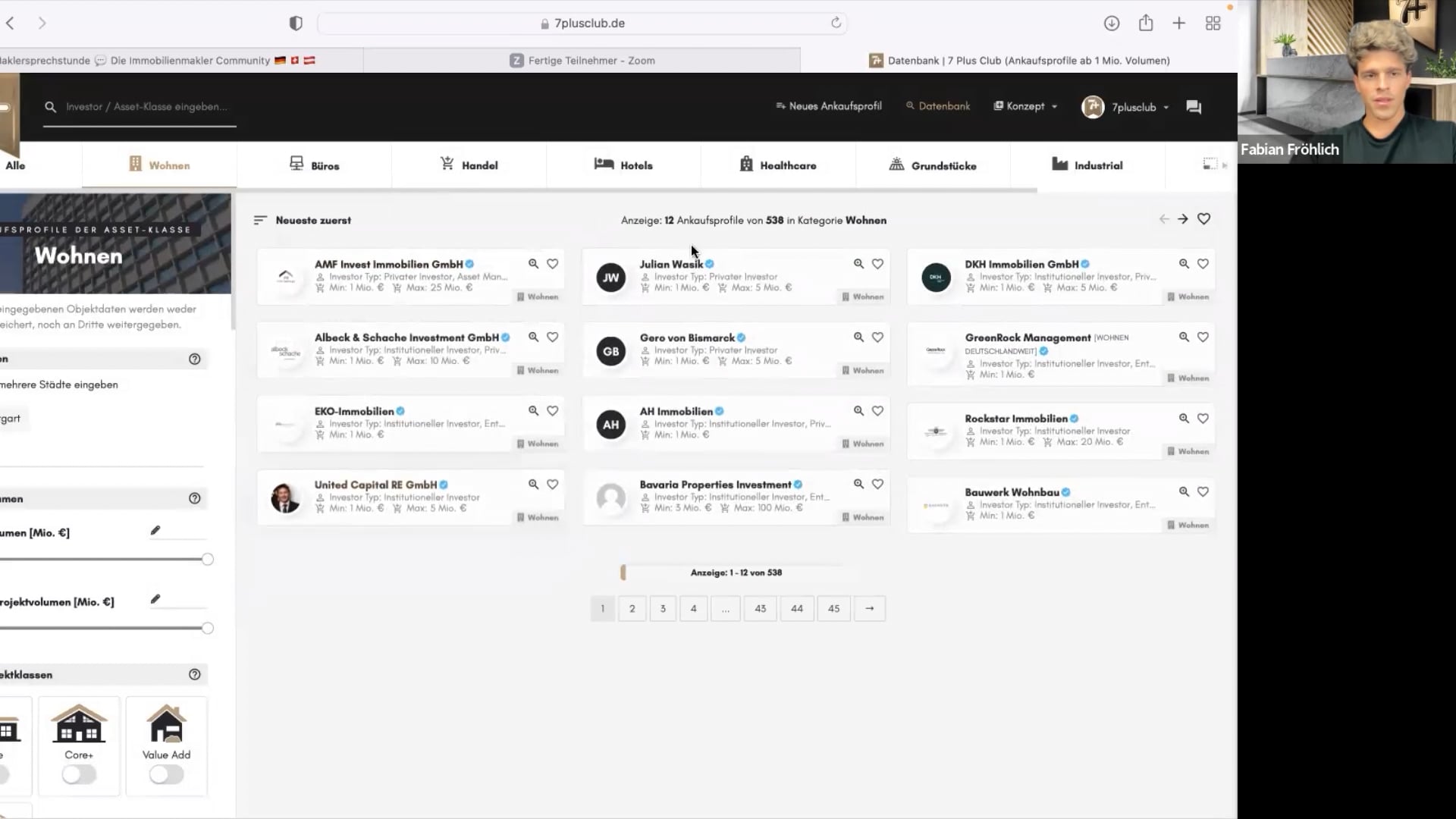Click the 7plusclub.de address bar

click(582, 24)
